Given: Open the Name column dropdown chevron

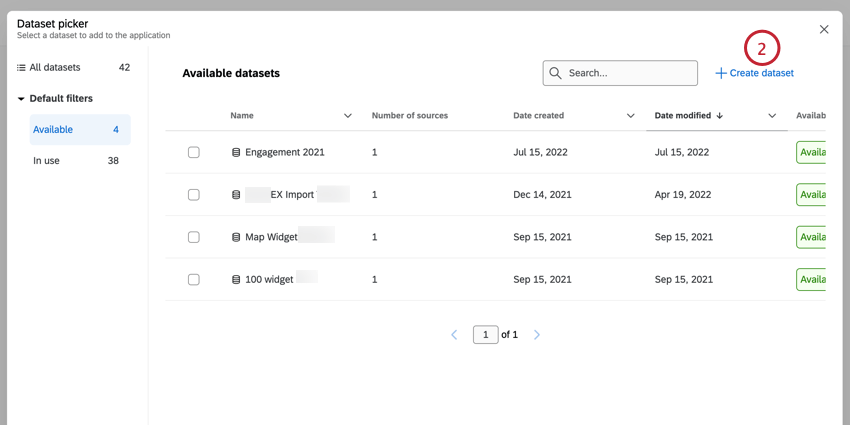Looking at the screenshot, I should pos(348,116).
